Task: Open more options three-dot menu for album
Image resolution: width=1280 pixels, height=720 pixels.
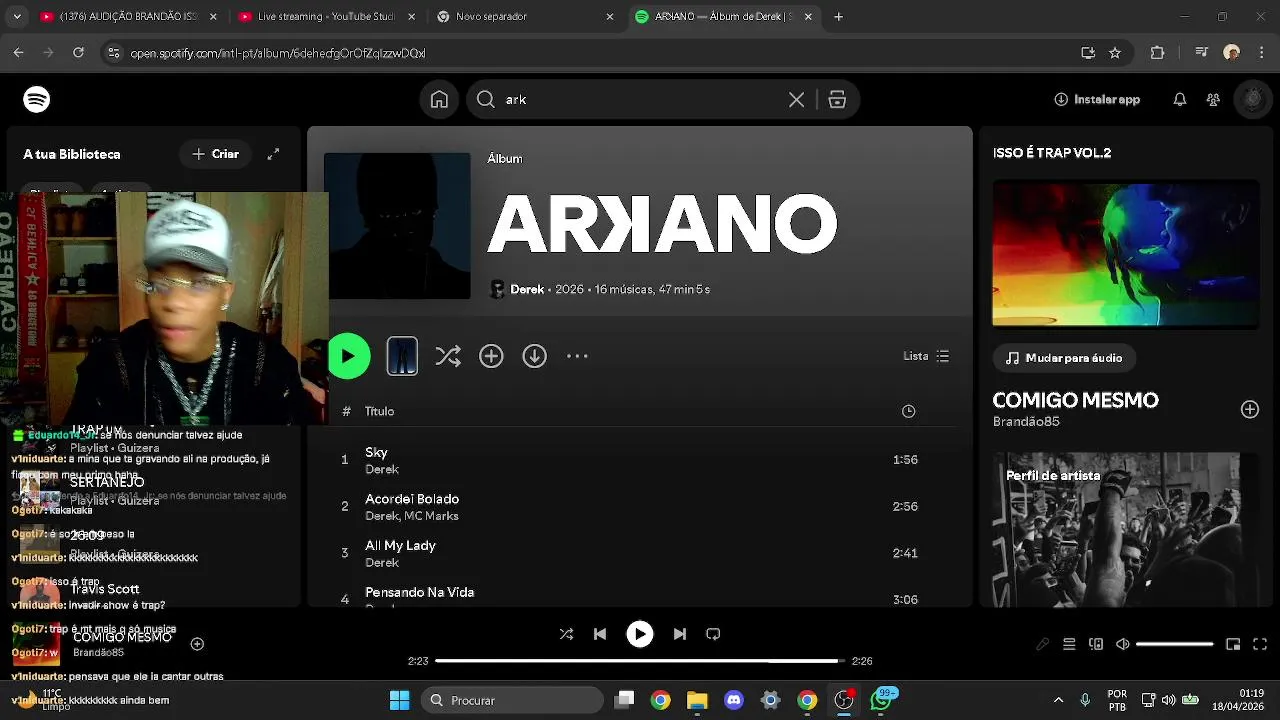Action: point(578,356)
